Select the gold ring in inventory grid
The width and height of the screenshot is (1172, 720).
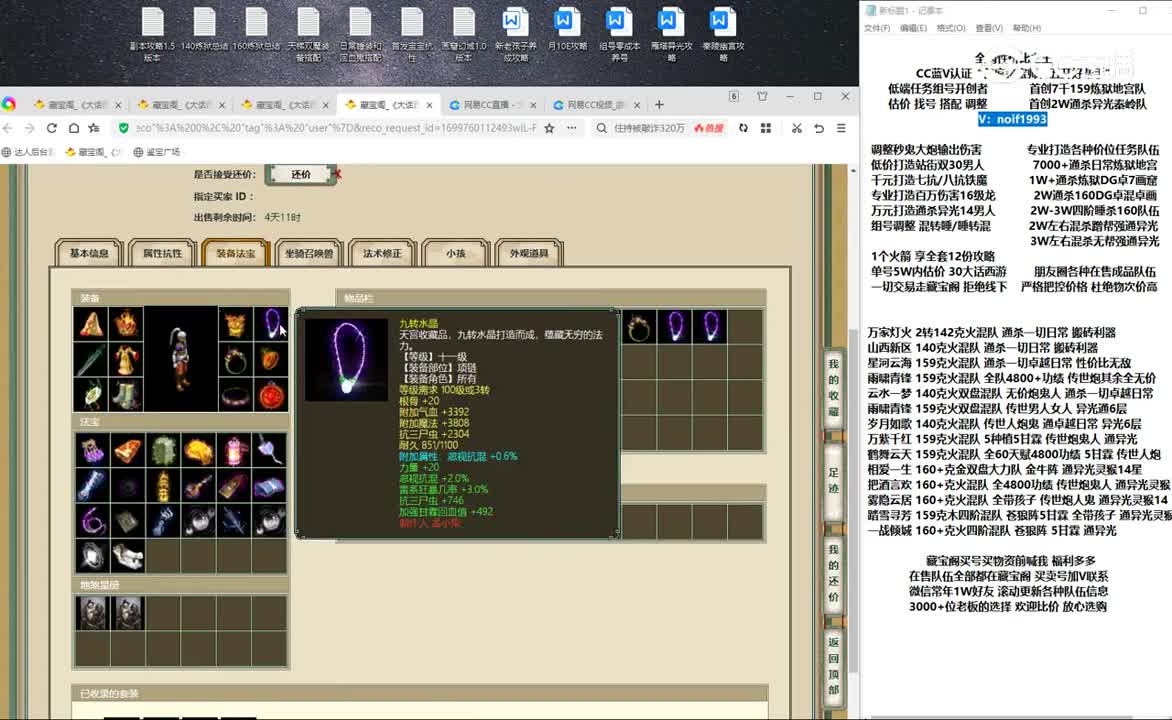[639, 327]
